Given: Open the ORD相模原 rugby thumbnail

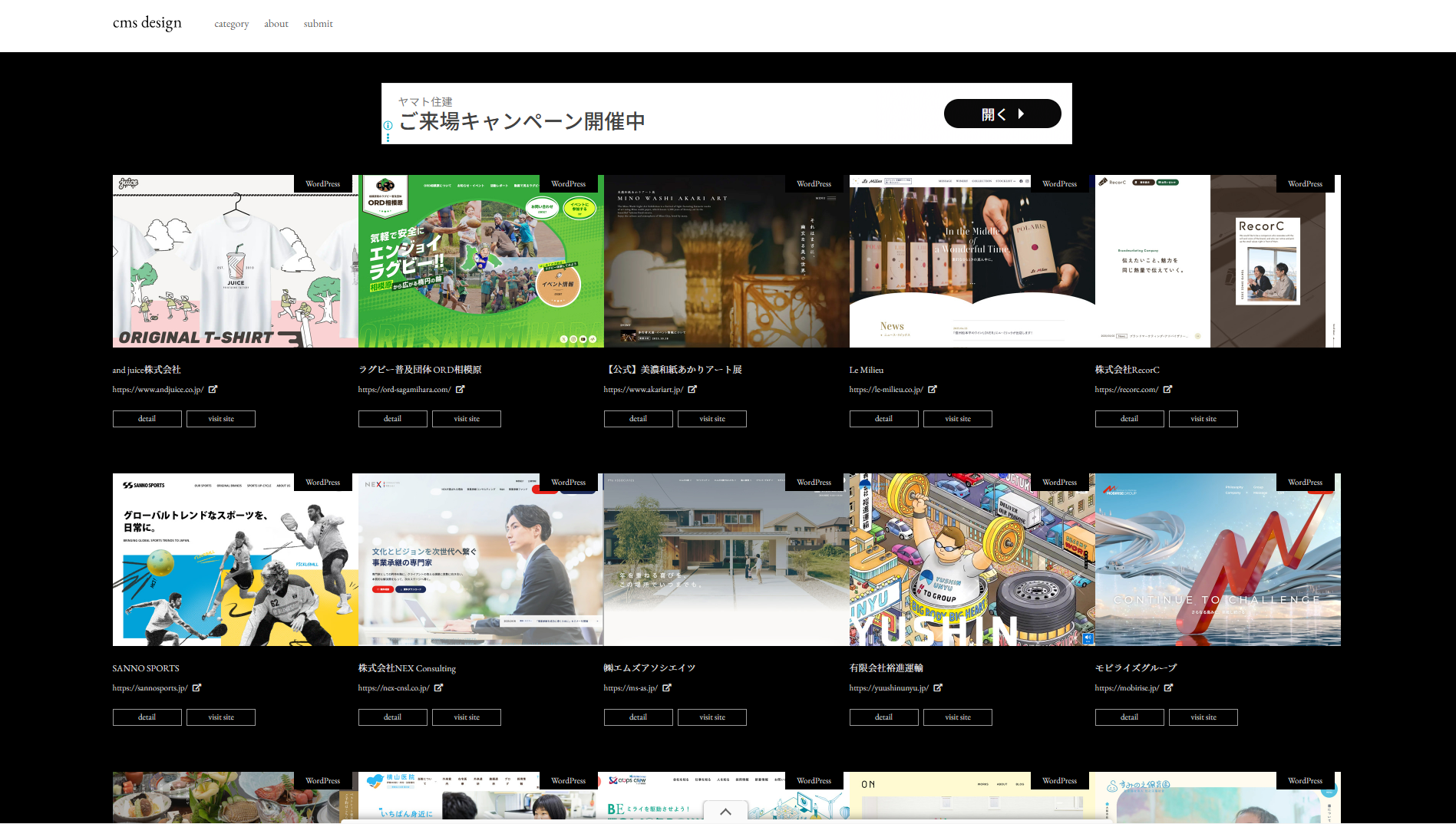Looking at the screenshot, I should click(x=481, y=261).
